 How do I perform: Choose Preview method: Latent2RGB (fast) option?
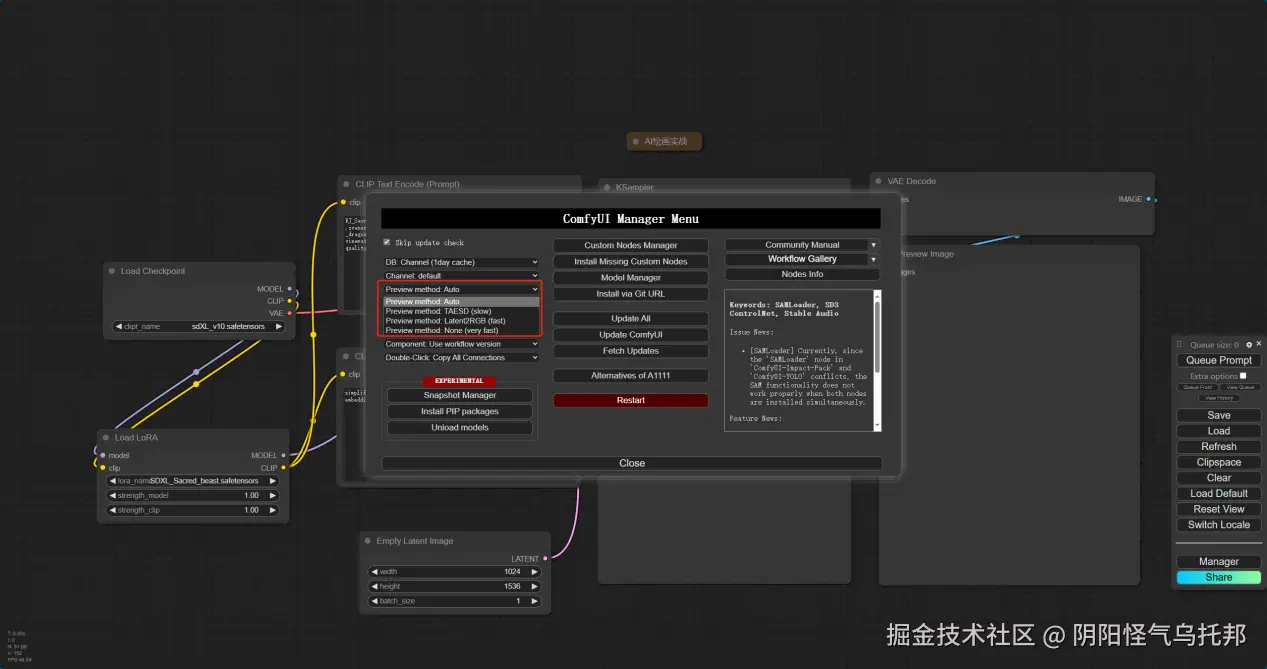(461, 321)
